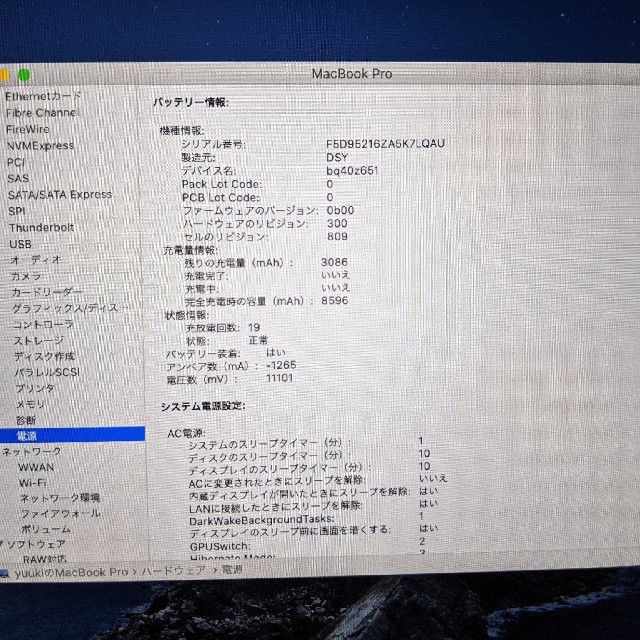Select ボリューム in sidebar

(46, 529)
